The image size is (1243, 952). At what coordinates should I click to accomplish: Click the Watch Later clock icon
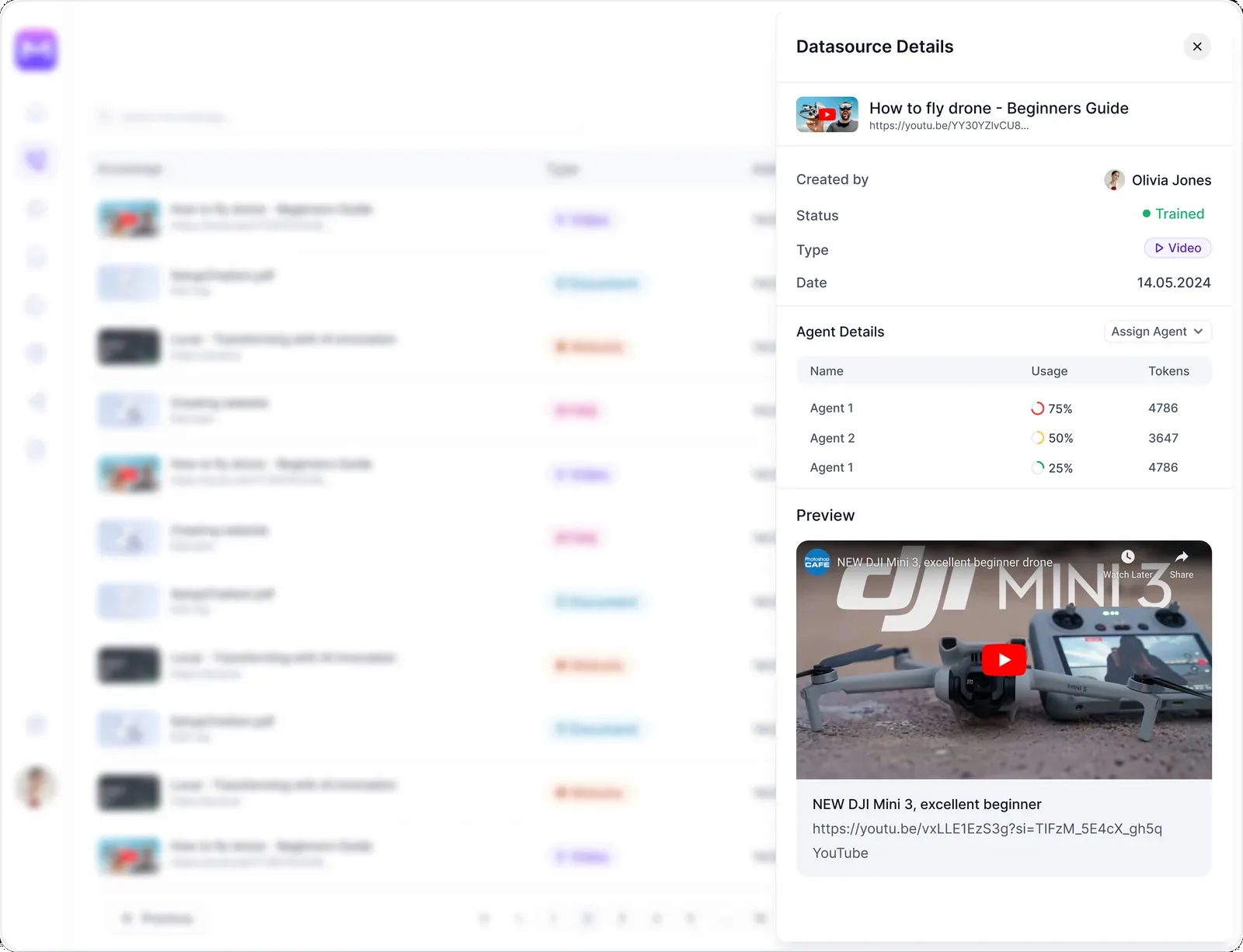coord(1128,557)
